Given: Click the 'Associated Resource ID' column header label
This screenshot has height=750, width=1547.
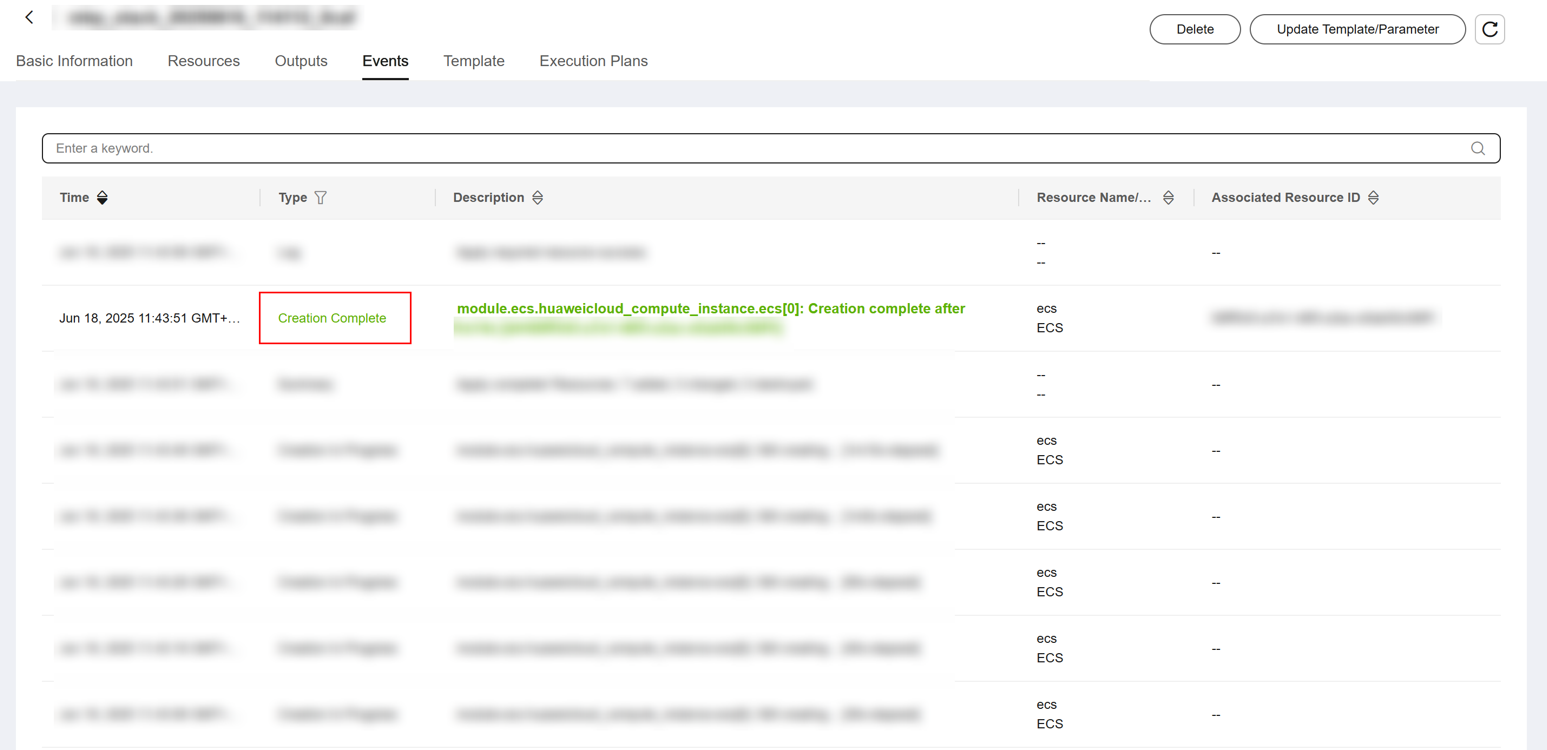Looking at the screenshot, I should [x=1286, y=198].
